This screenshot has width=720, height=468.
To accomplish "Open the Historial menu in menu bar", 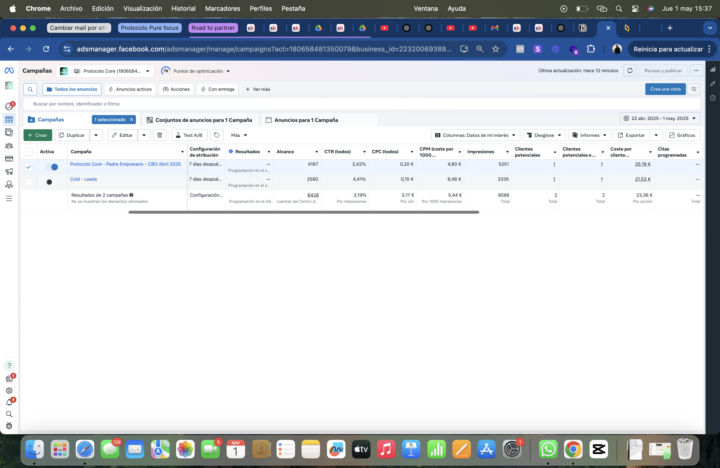I will [x=183, y=8].
